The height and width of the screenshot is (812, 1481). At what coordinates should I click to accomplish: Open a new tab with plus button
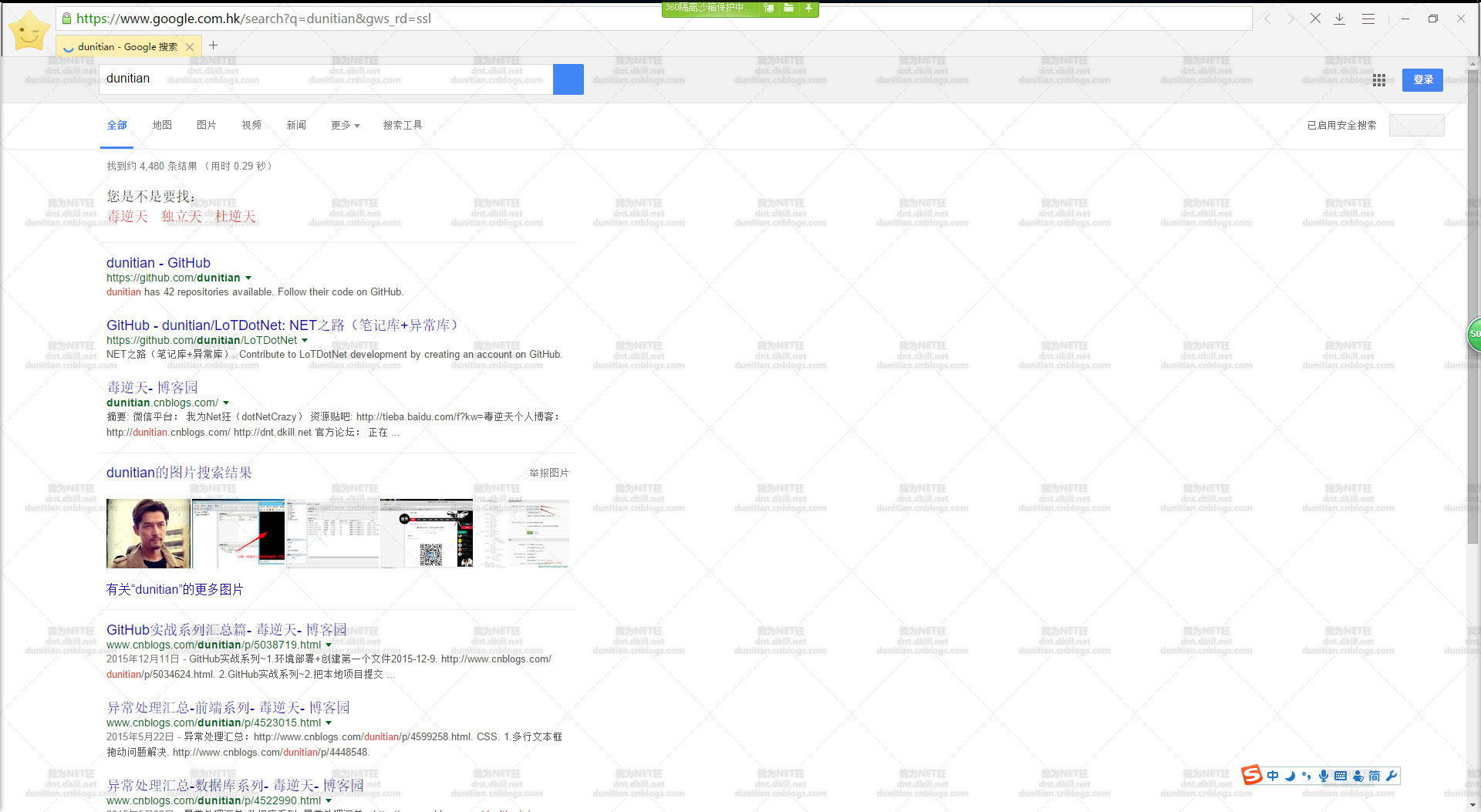pos(214,45)
